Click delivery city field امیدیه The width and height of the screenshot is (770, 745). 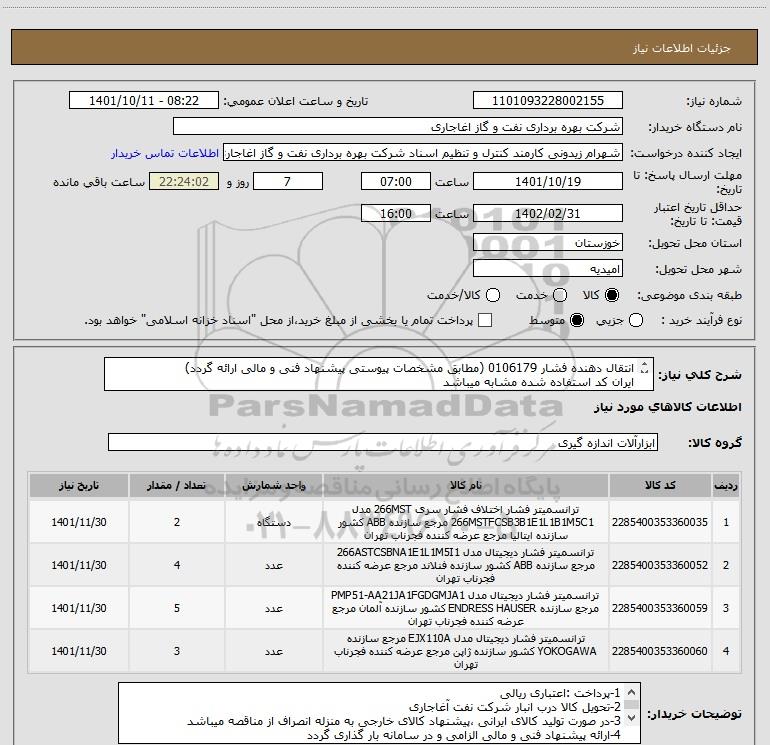[x=548, y=269]
